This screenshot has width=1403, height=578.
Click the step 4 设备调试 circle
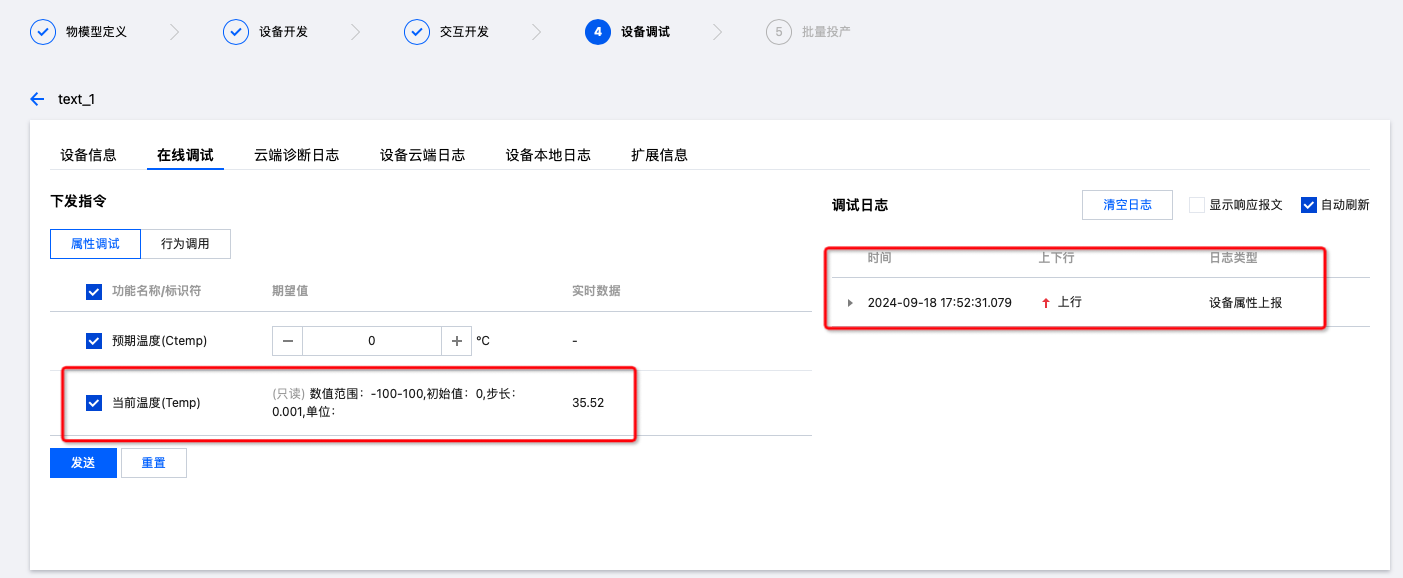coord(598,32)
